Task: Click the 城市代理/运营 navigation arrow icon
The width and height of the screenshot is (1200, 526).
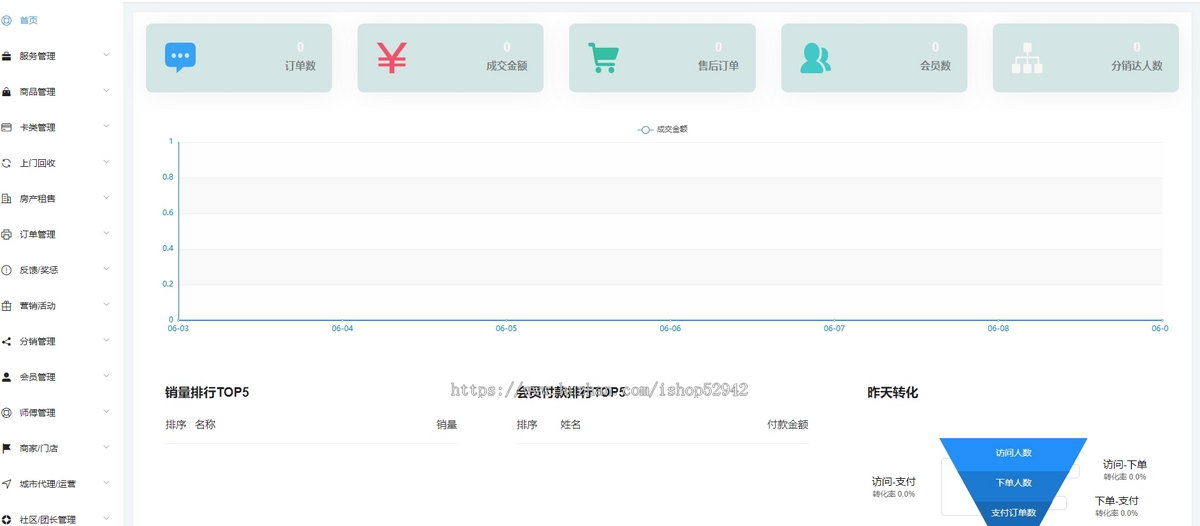Action: click(7, 484)
